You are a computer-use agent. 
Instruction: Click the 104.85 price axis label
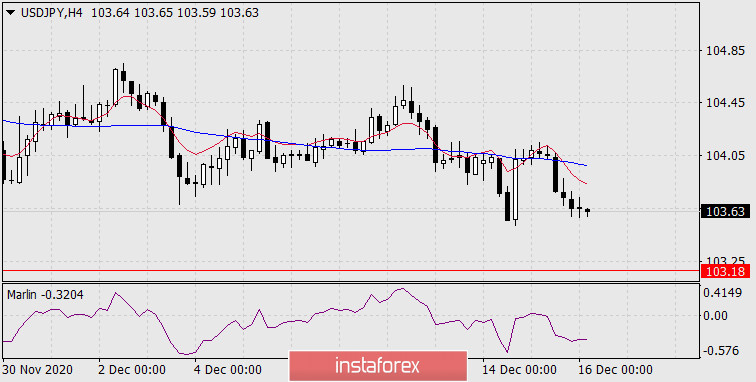[725, 51]
